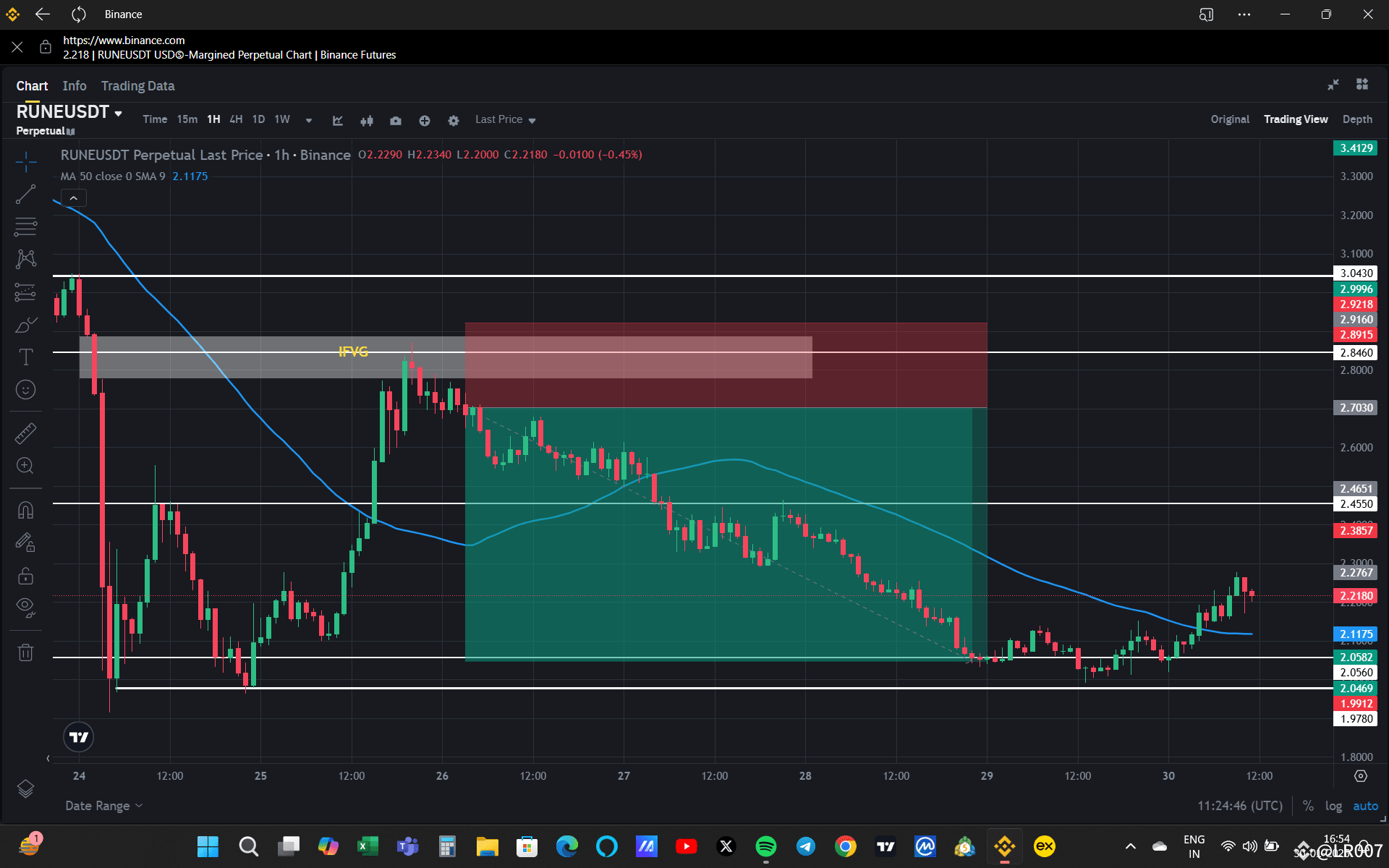Image resolution: width=1389 pixels, height=868 pixels.
Task: Show hidden system tray icons
Action: pos(1130,846)
